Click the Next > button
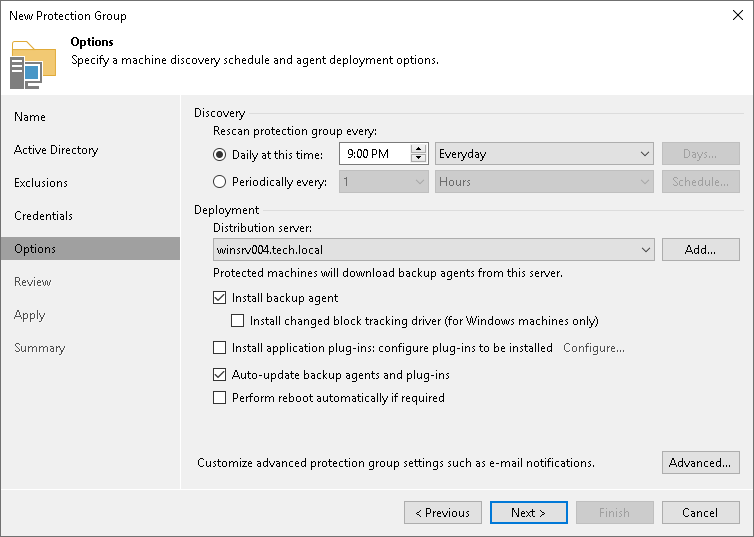754x537 pixels. pyautogui.click(x=528, y=512)
